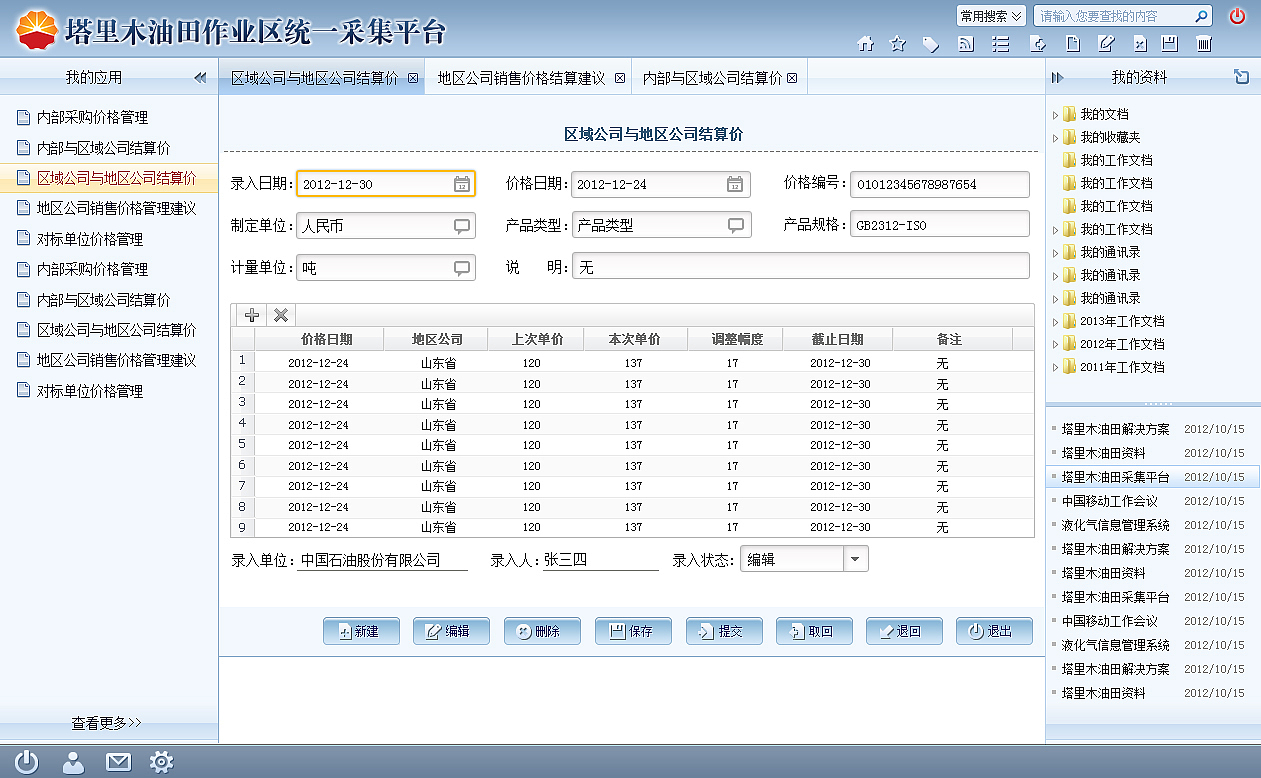This screenshot has width=1261, height=778.
Task: Open the 常用搜索 dropdown
Action: (x=991, y=16)
